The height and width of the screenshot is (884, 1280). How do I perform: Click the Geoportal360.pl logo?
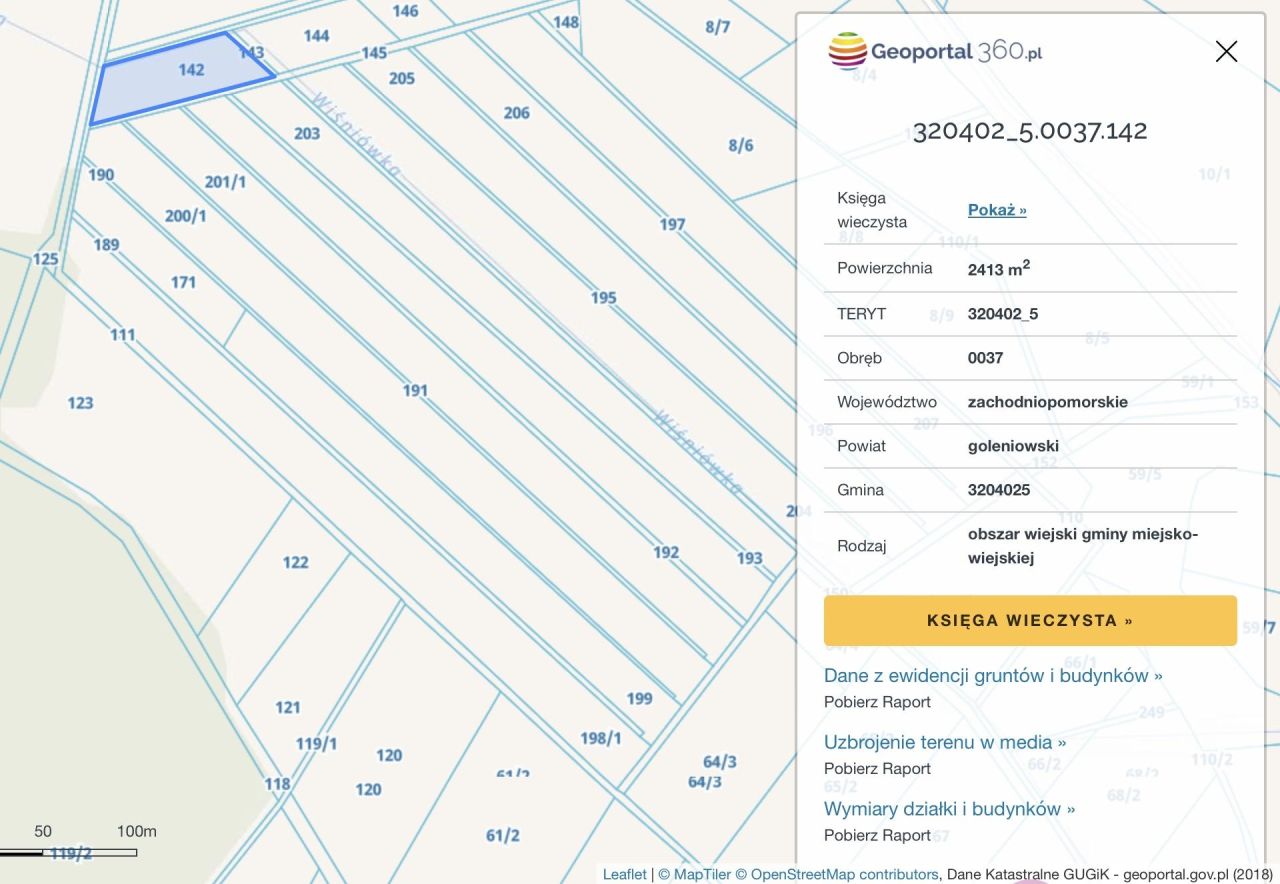935,51
